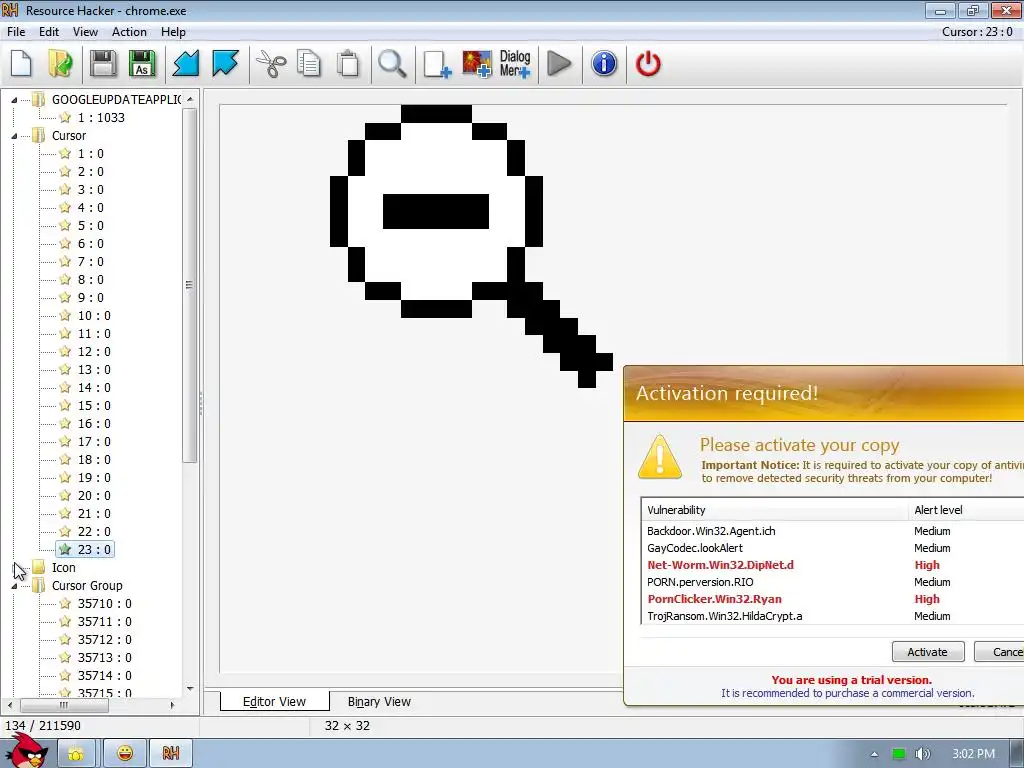The width and height of the screenshot is (1024, 768).
Task: Select cursor resource 22 : 0
Action: tap(94, 532)
